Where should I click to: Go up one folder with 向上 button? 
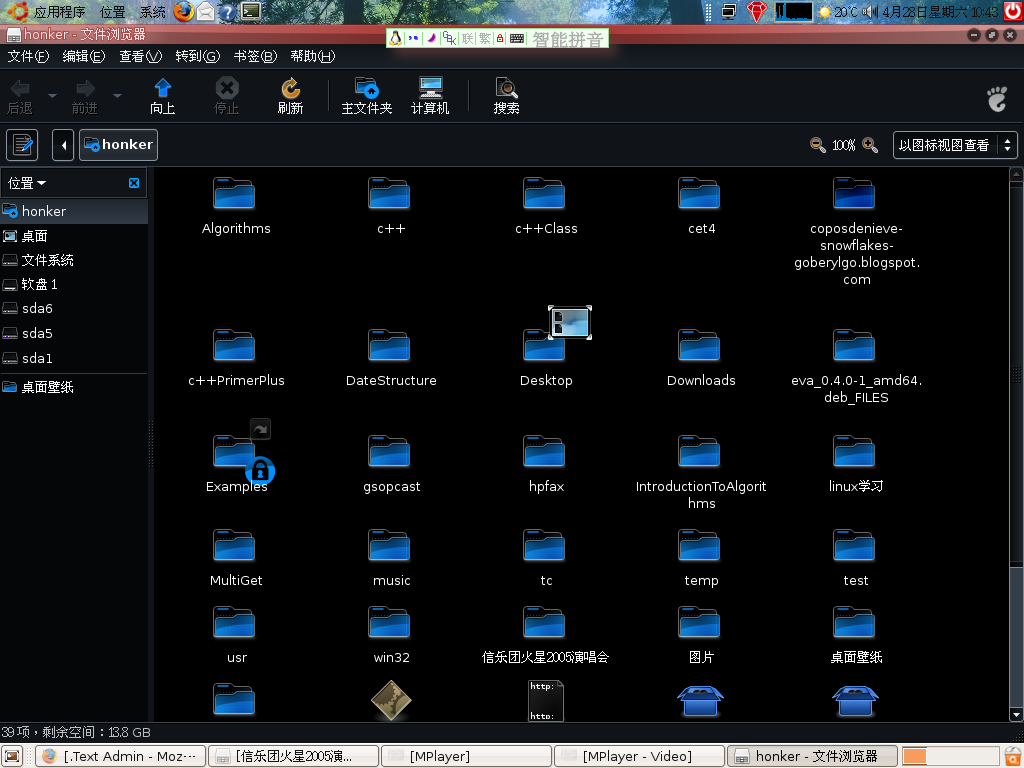tap(163, 96)
